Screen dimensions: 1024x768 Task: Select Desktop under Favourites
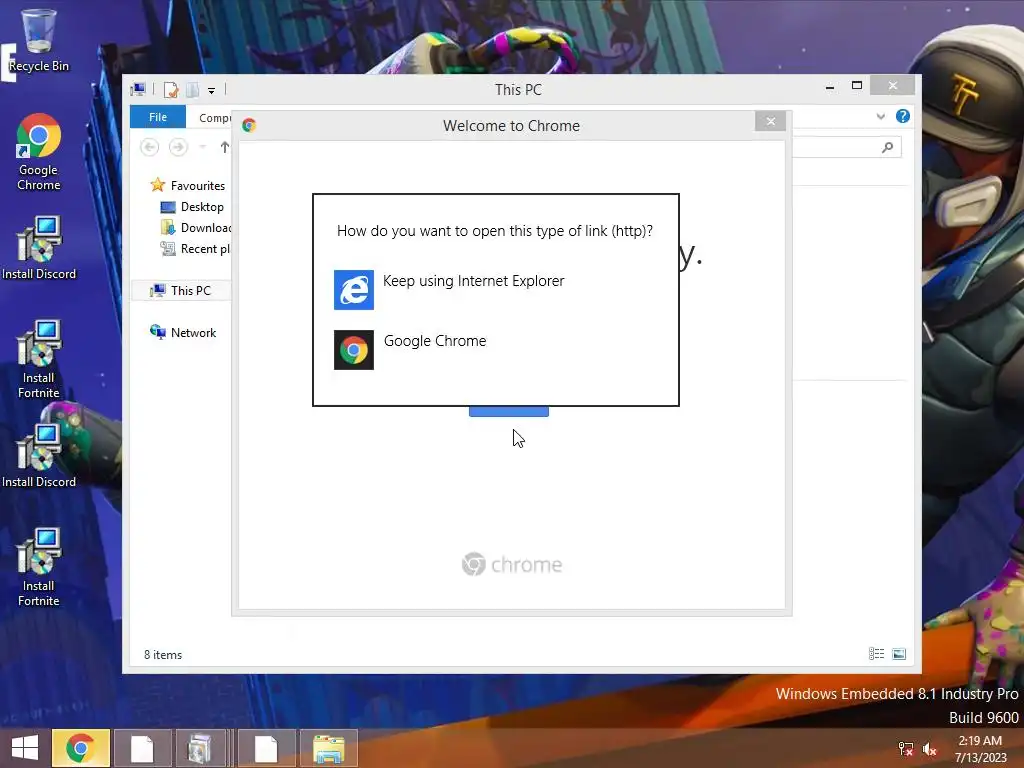(192, 207)
